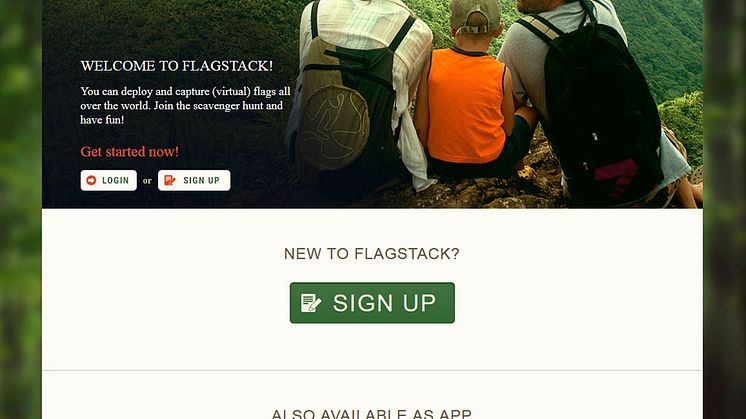Click the 'WELCOME TO FLAGSTACK!' heading
Viewport: 746px width, 419px height.
click(x=177, y=66)
